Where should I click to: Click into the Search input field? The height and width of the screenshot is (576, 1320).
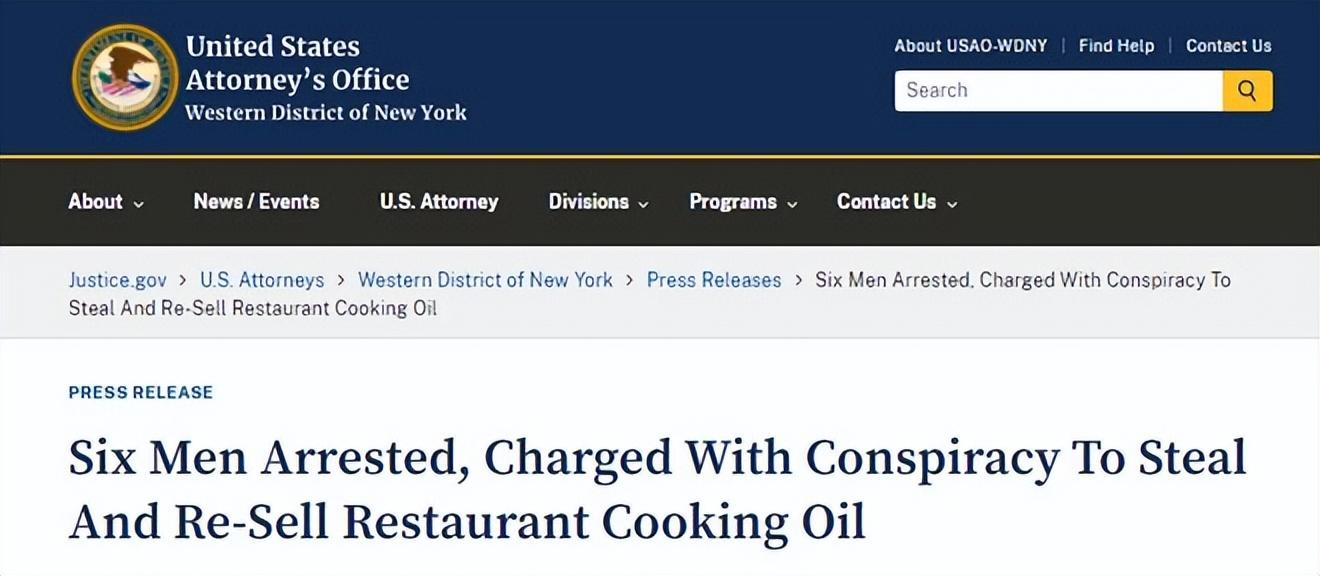1058,91
